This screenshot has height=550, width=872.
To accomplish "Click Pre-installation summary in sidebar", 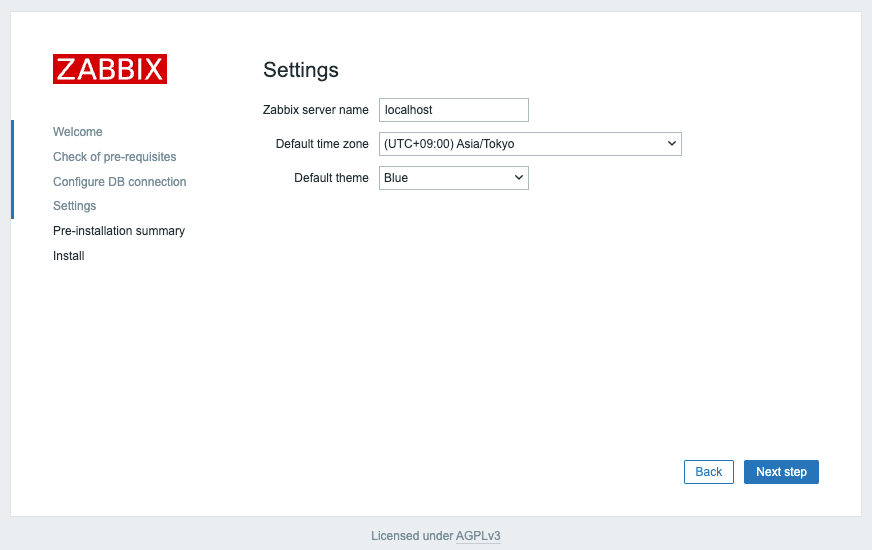I will (119, 231).
